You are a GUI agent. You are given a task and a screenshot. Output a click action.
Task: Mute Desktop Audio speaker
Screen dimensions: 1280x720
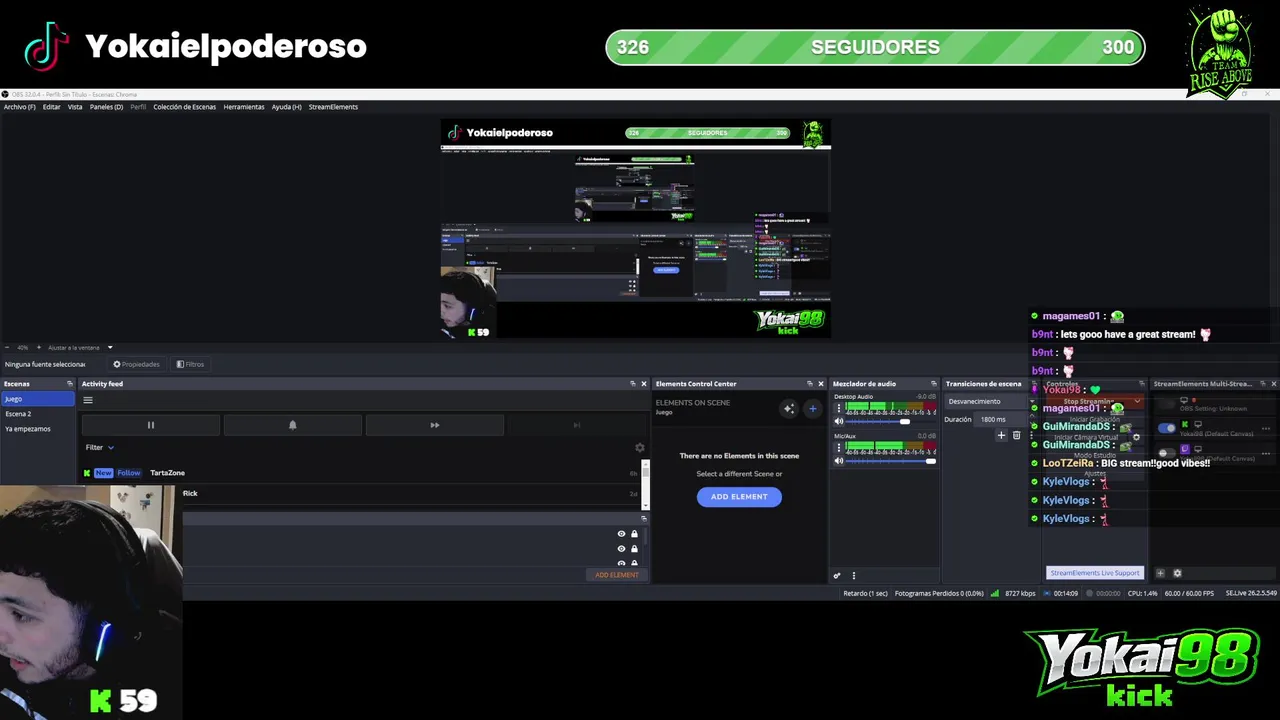point(839,422)
